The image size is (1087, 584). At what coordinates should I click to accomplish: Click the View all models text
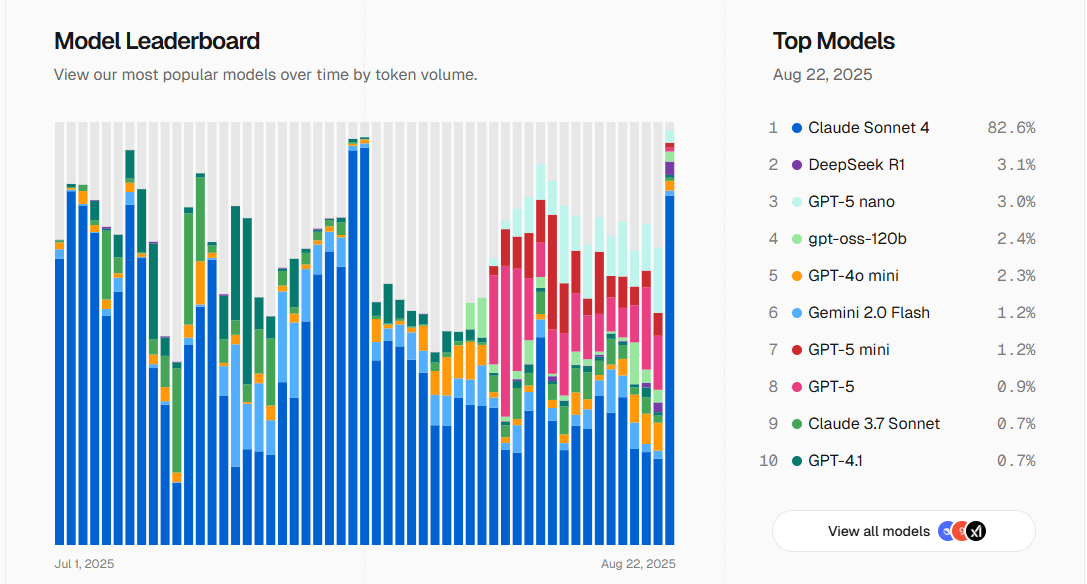[x=878, y=531]
